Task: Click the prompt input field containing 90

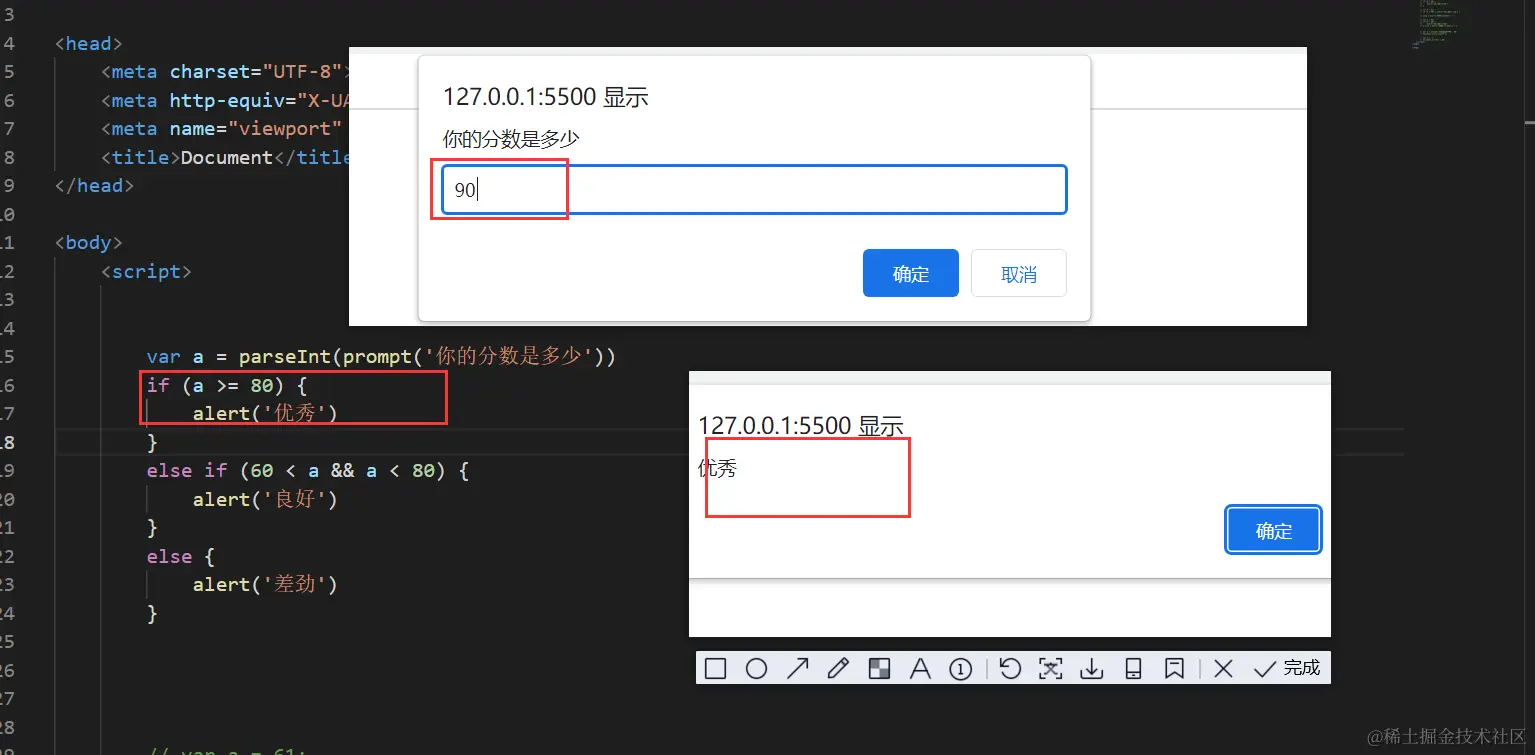Action: 755,190
